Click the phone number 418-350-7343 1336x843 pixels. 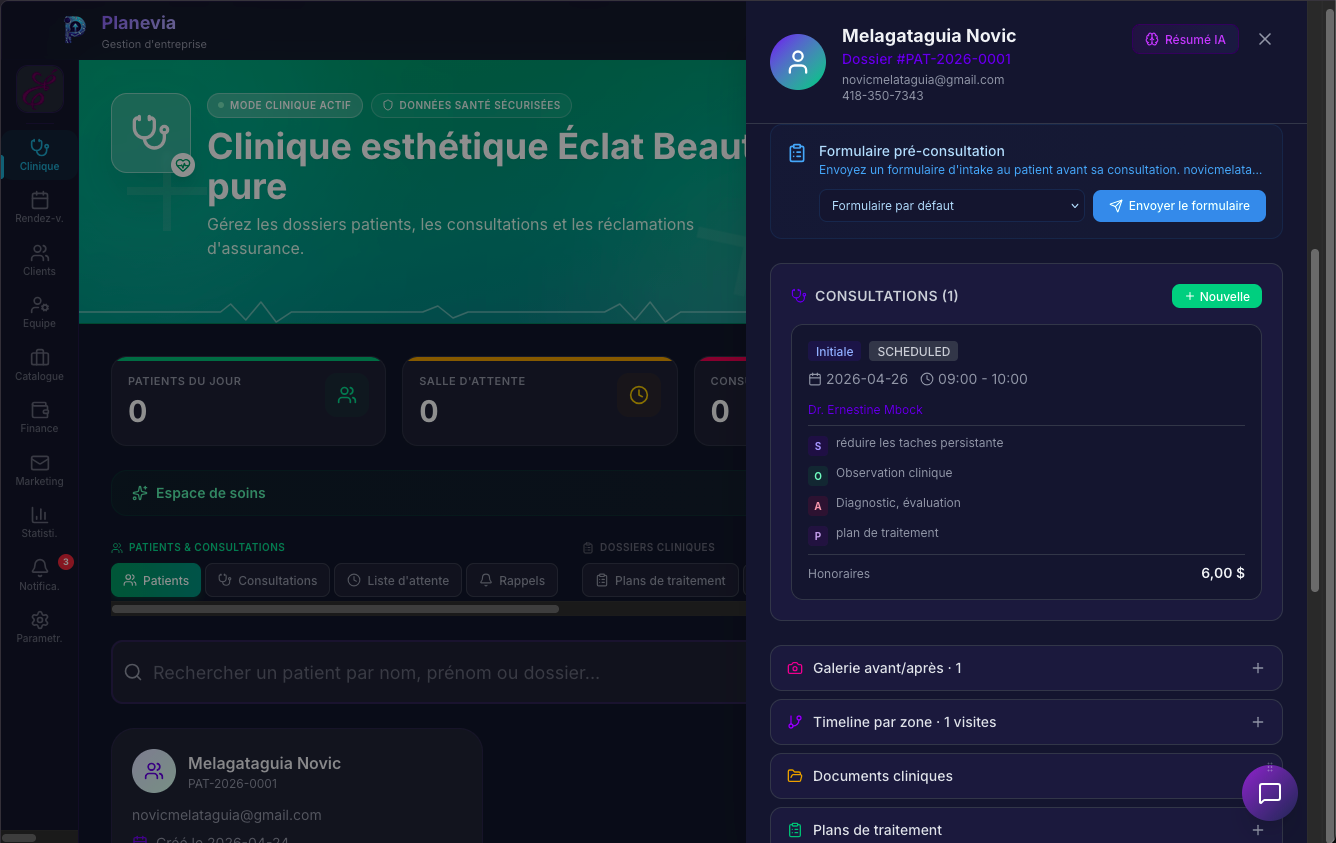[883, 96]
